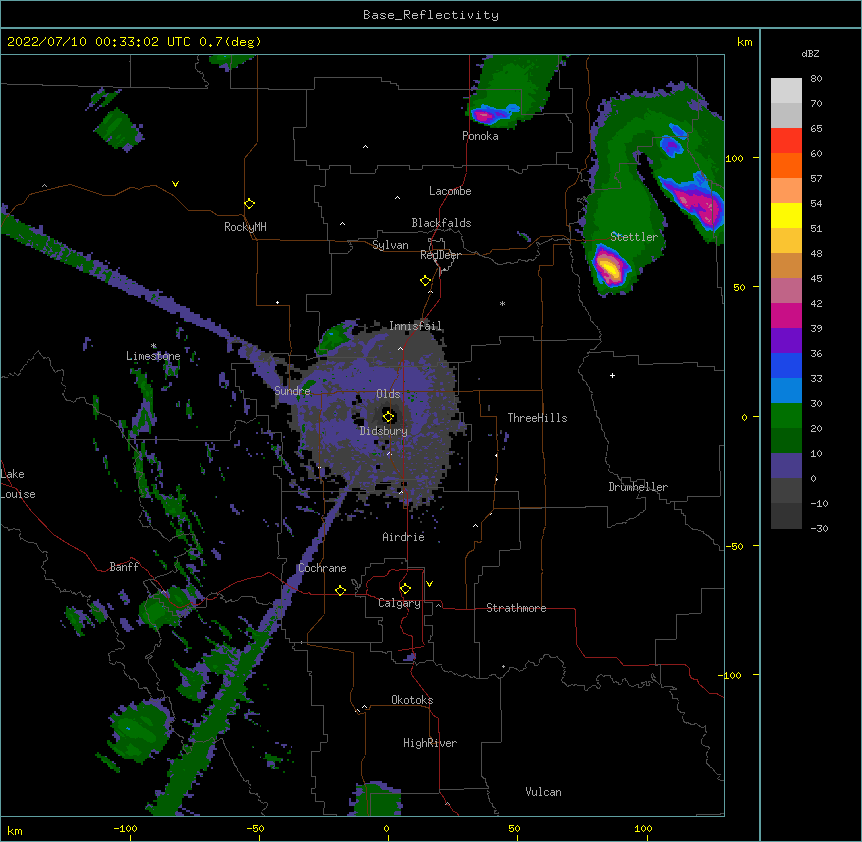The image size is (862, 842).
Task: Click the Drumheller label
Action: (638, 487)
